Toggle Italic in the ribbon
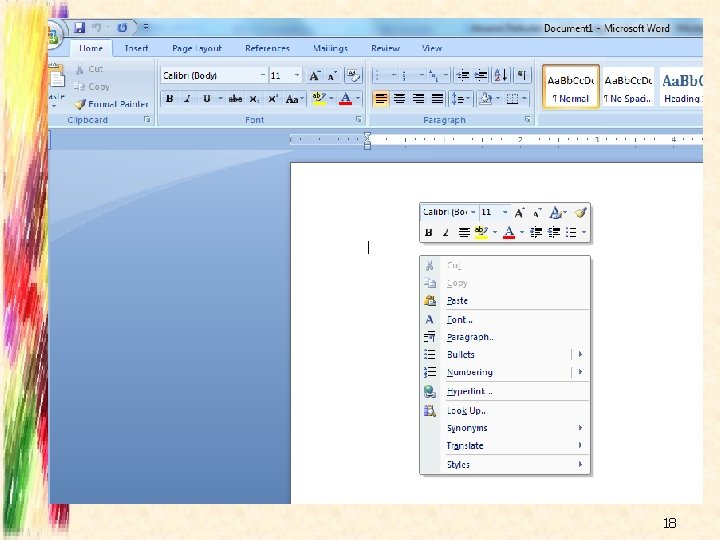 pos(187,99)
